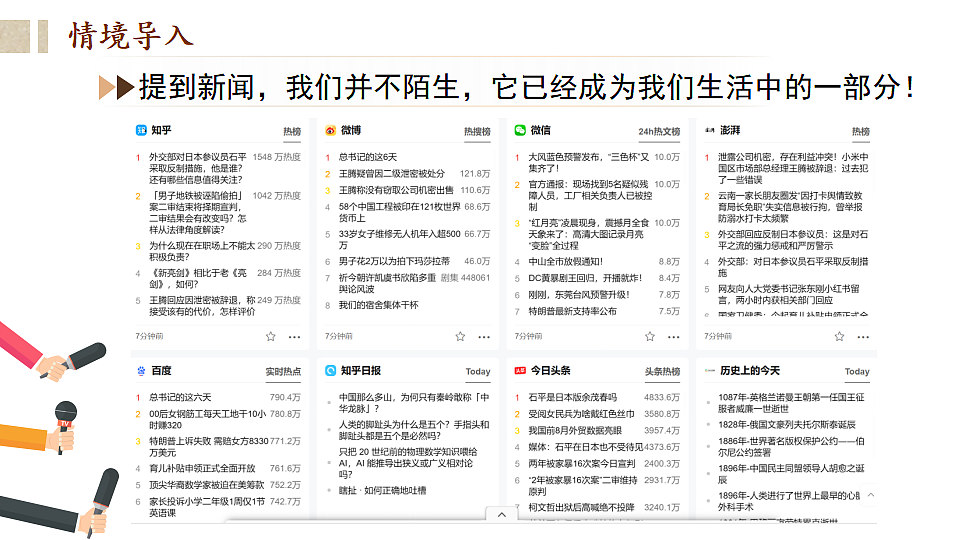This screenshot has width=960, height=540.
Task: Switch to 澎湃 热榜 tab
Action: coord(861,132)
